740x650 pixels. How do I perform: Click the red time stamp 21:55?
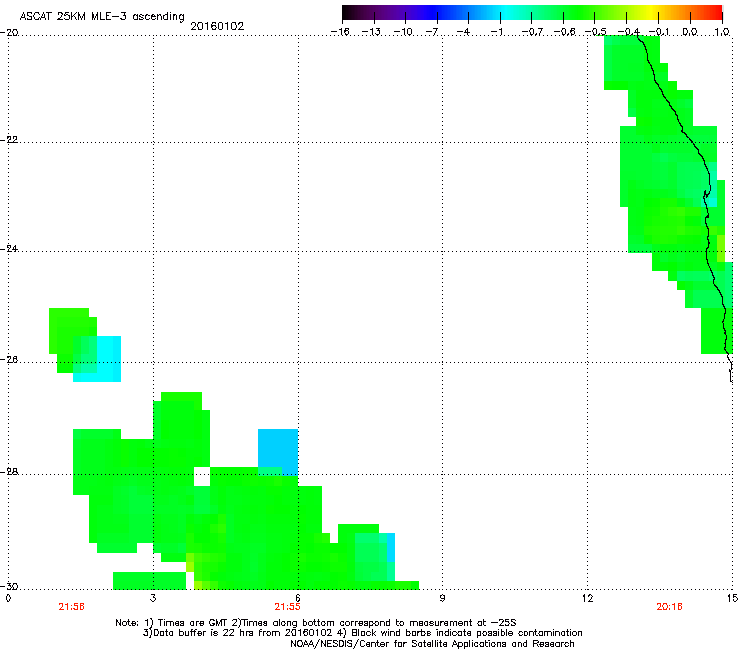[x=287, y=607]
